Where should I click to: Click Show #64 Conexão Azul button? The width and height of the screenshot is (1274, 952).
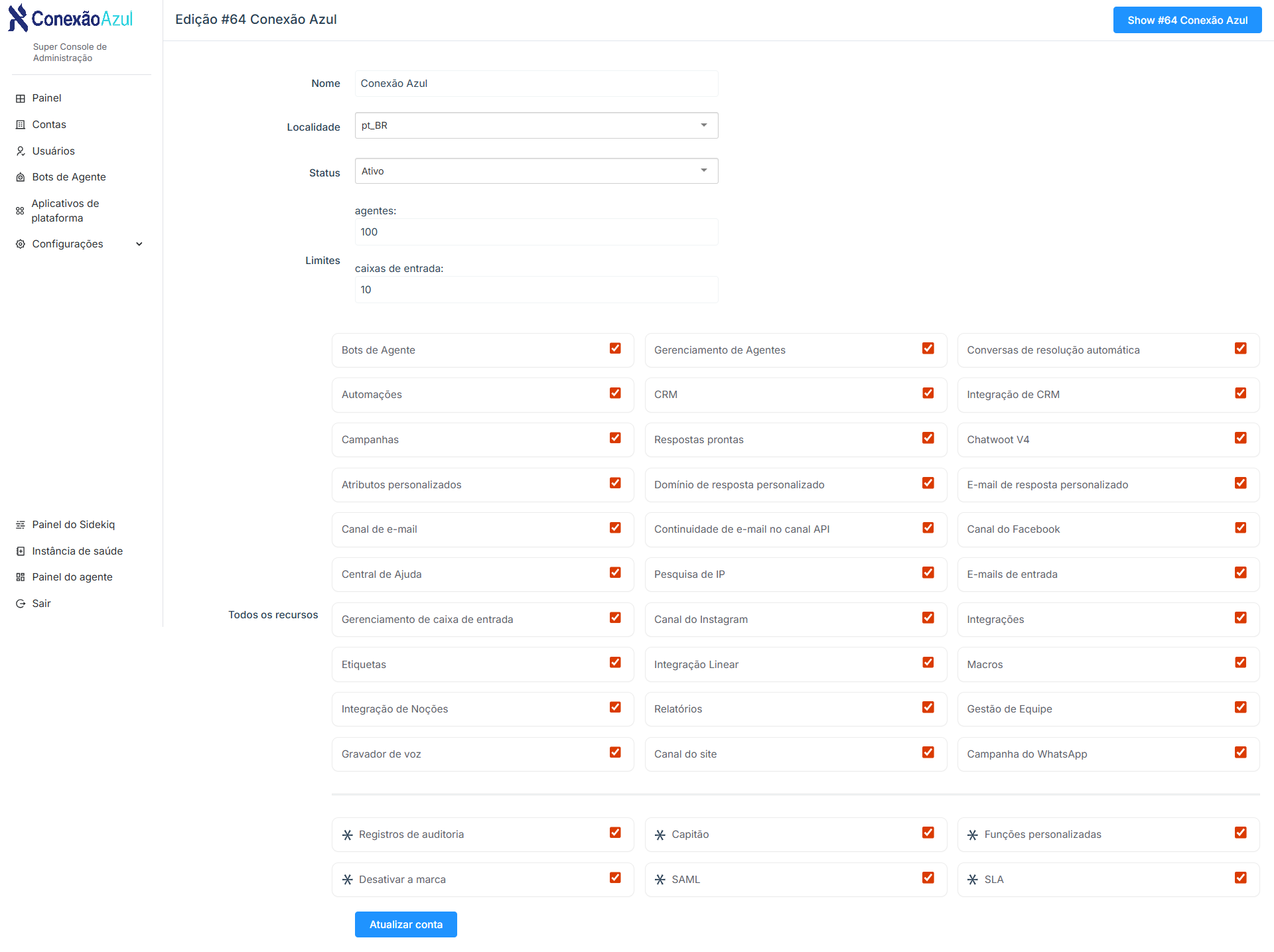[1187, 20]
